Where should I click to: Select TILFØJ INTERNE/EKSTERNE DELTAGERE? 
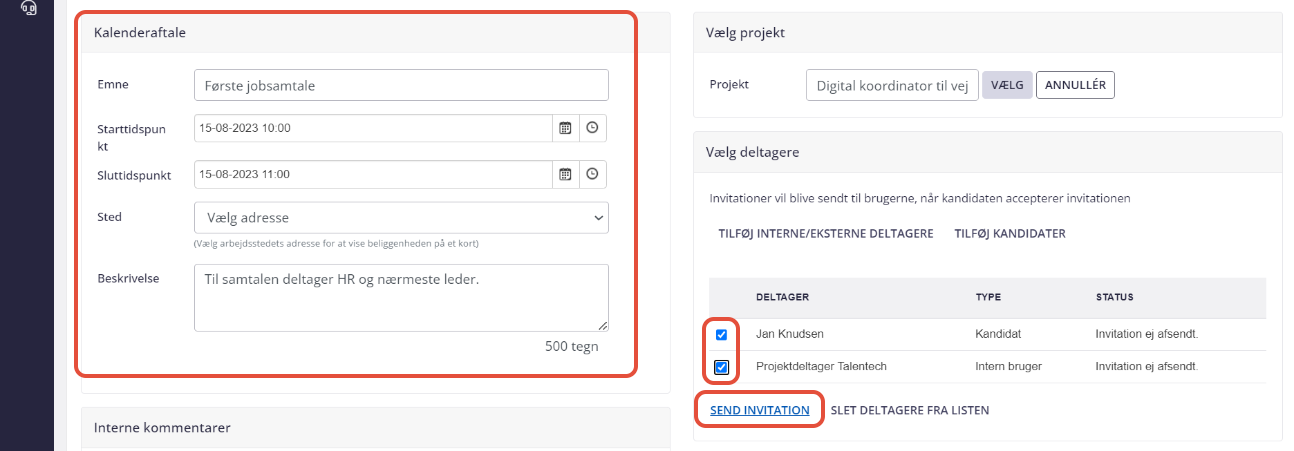(x=826, y=233)
